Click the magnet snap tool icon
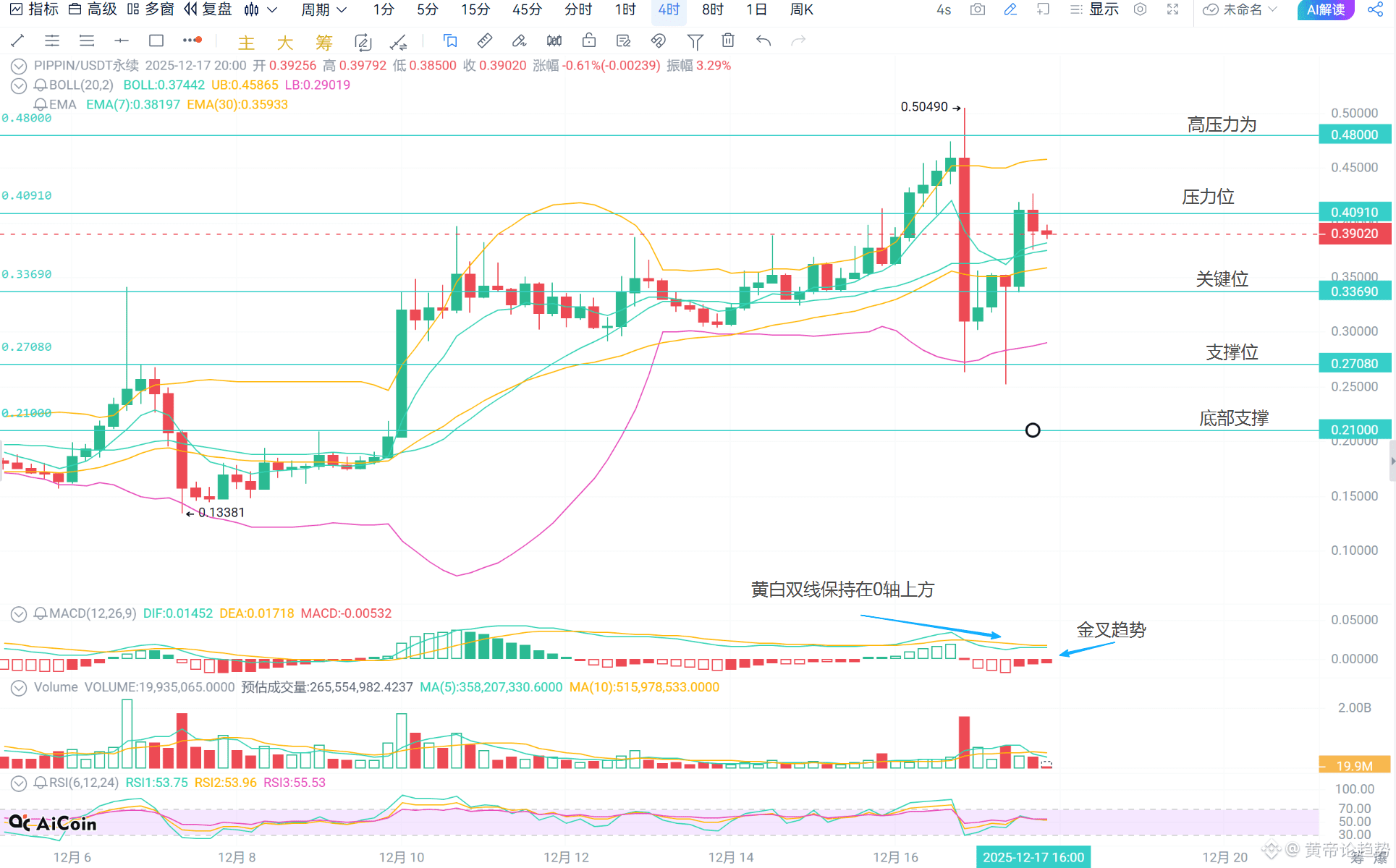Image resolution: width=1396 pixels, height=868 pixels. click(x=658, y=41)
